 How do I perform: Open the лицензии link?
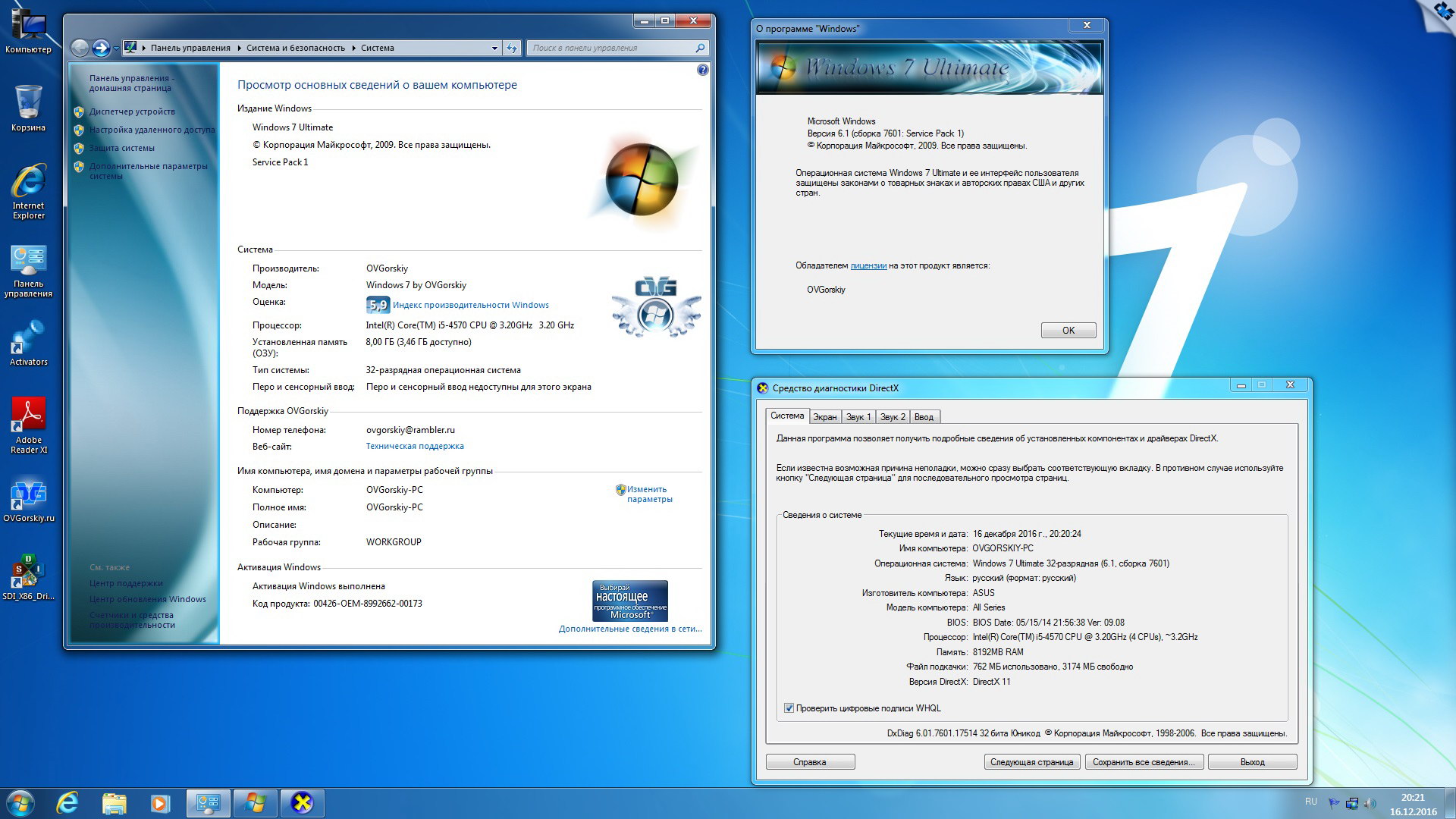coord(868,265)
